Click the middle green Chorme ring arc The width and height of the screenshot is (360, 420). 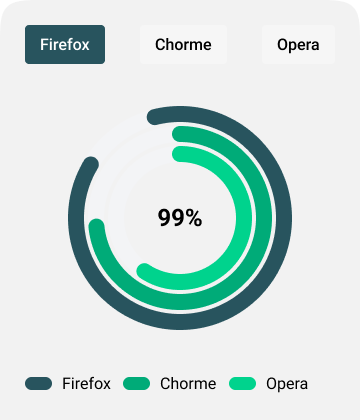click(x=264, y=218)
